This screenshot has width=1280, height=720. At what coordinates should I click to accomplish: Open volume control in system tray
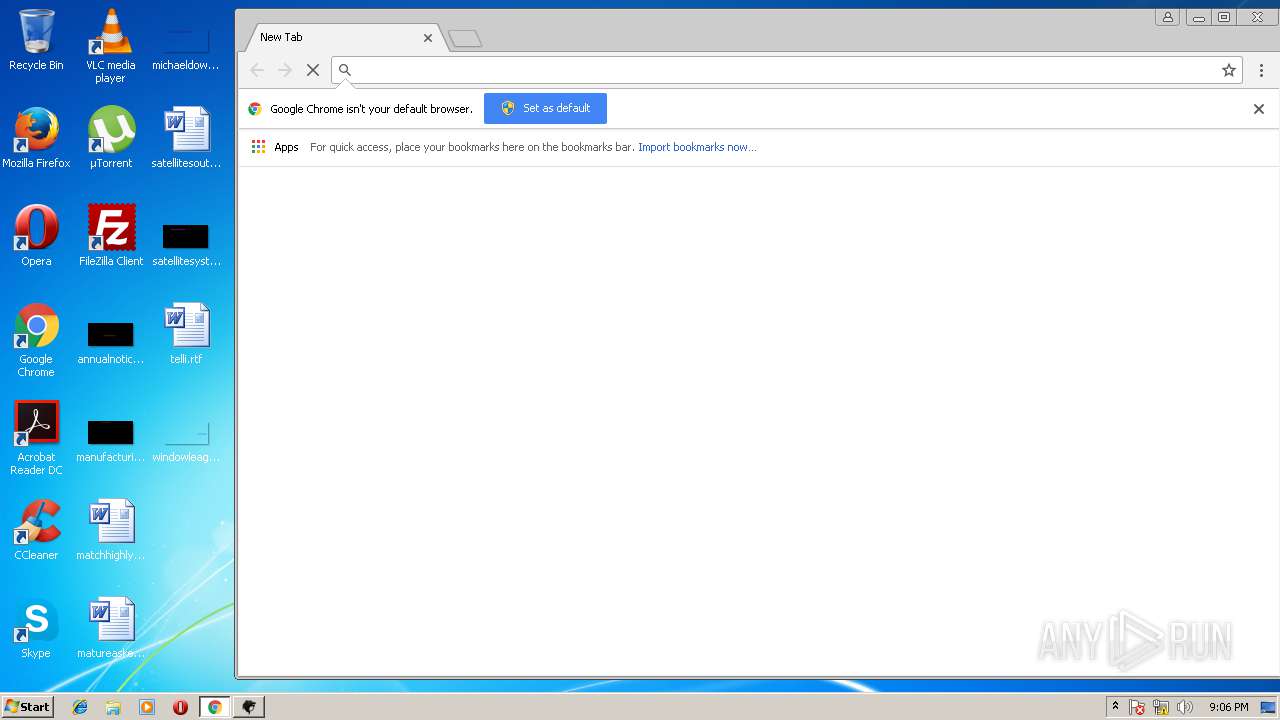pos(1185,707)
